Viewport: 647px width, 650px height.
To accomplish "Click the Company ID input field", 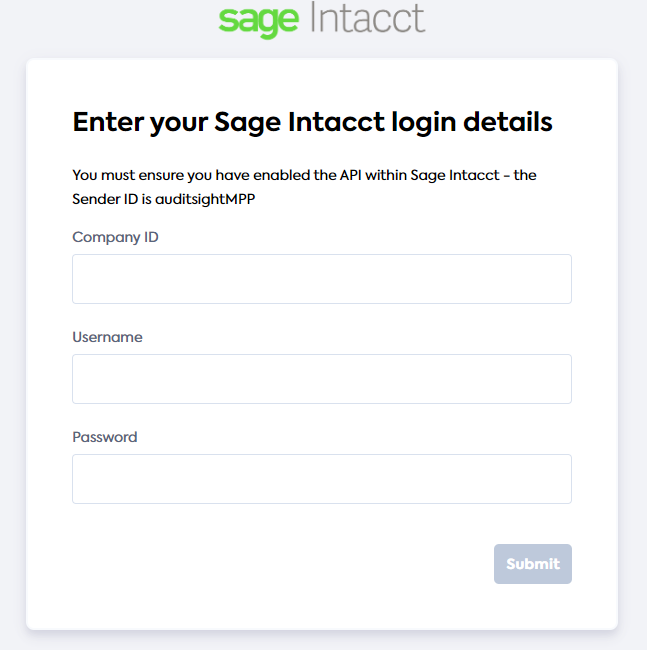I will pyautogui.click(x=322, y=279).
